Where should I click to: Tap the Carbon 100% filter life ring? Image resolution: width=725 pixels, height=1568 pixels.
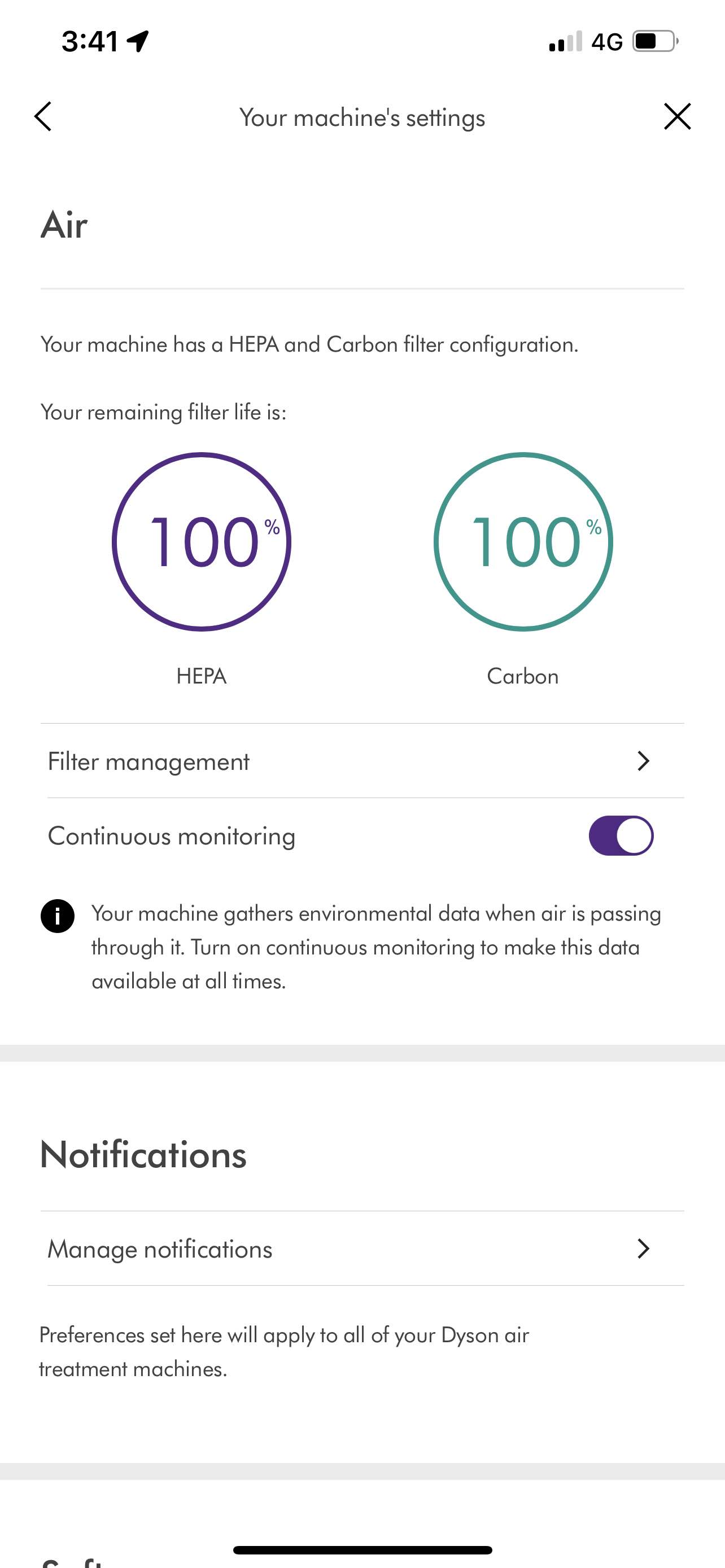523,541
